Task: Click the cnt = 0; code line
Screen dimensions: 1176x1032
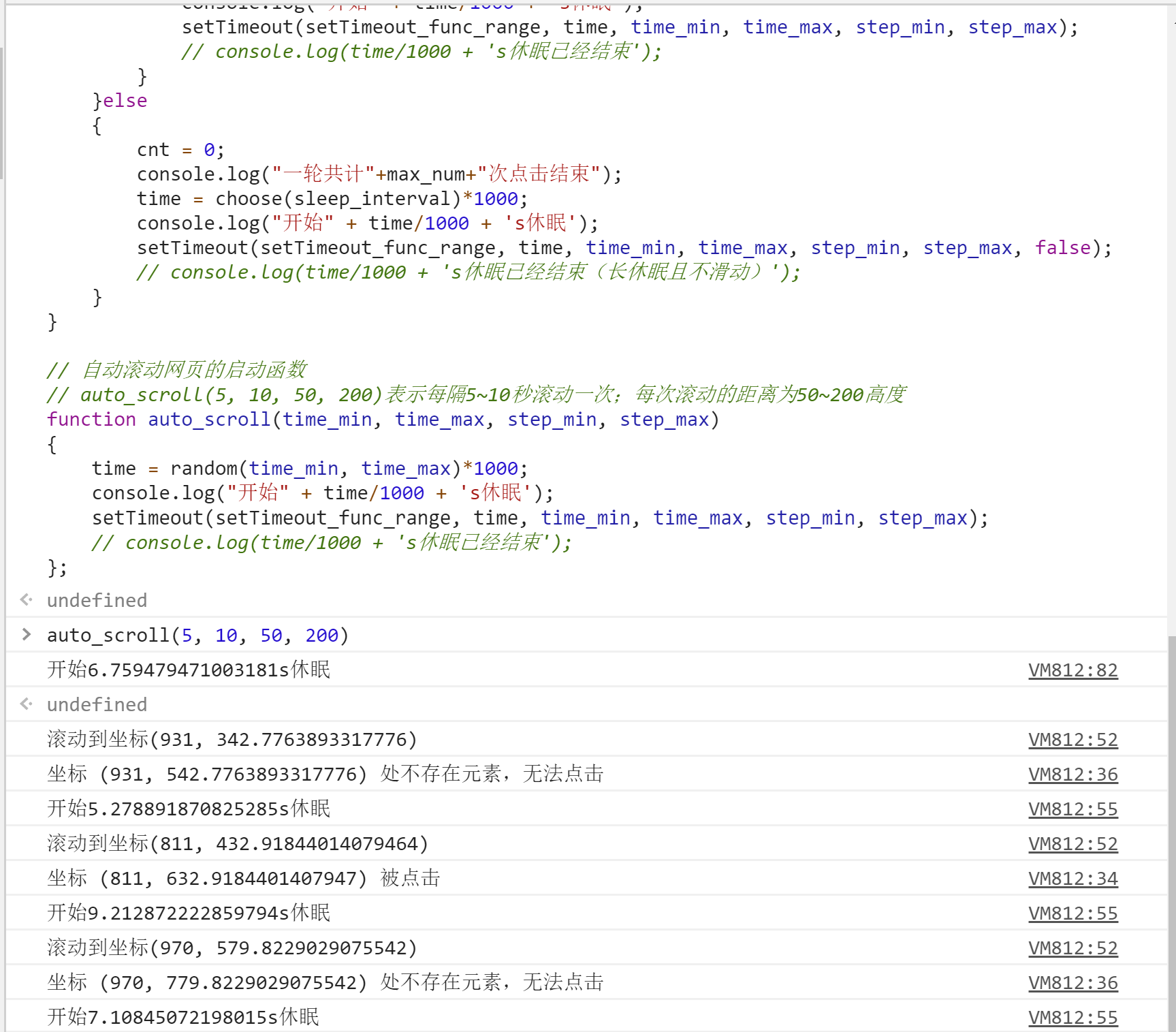Action: tap(180, 150)
